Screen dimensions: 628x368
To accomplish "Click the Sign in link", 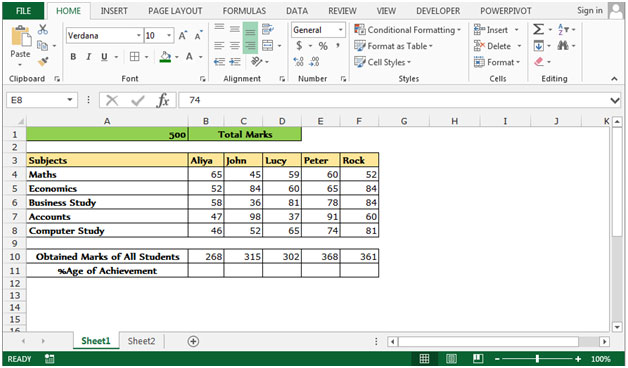I will 590,10.
